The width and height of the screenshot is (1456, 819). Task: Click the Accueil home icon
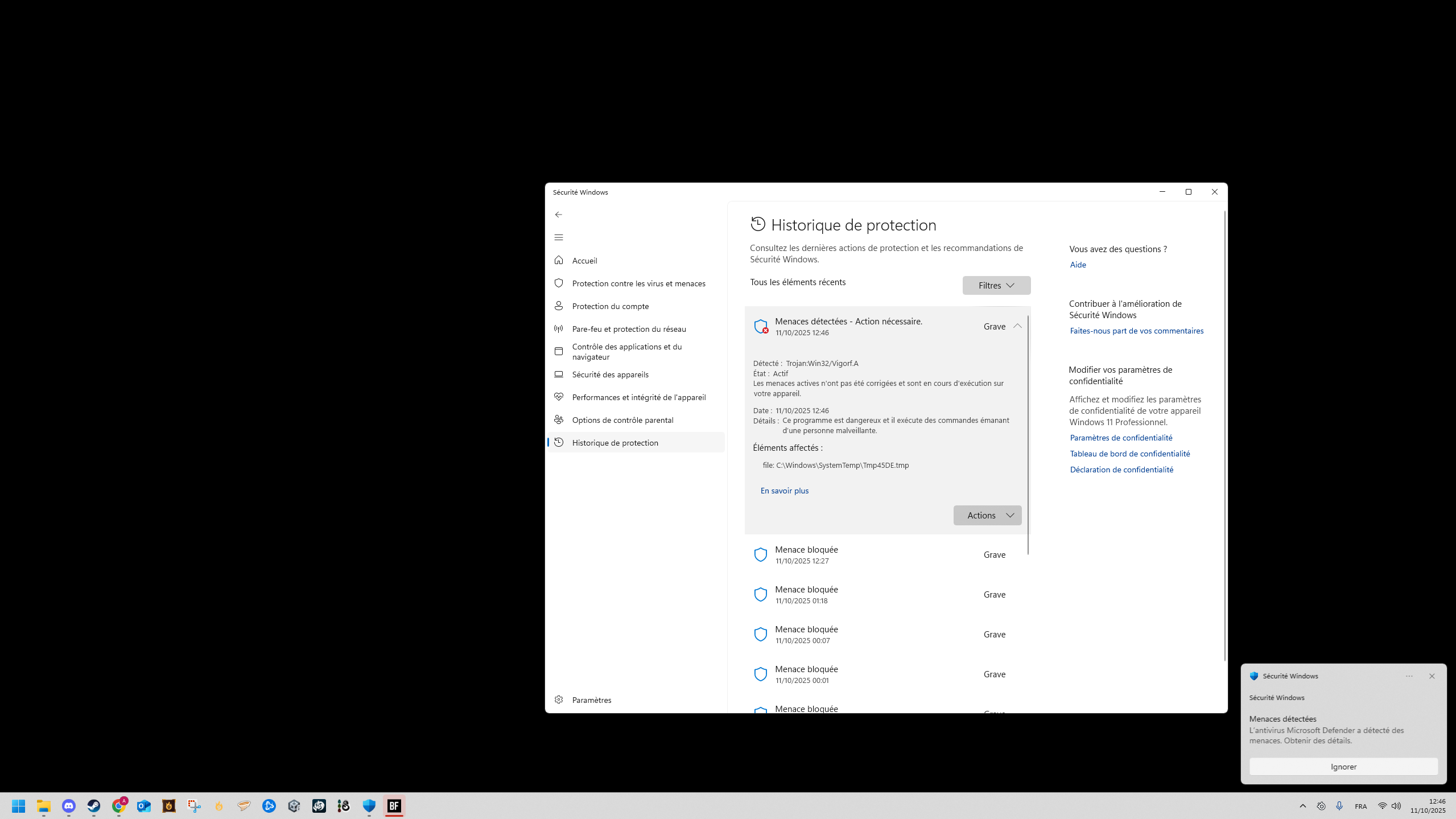coord(559,260)
